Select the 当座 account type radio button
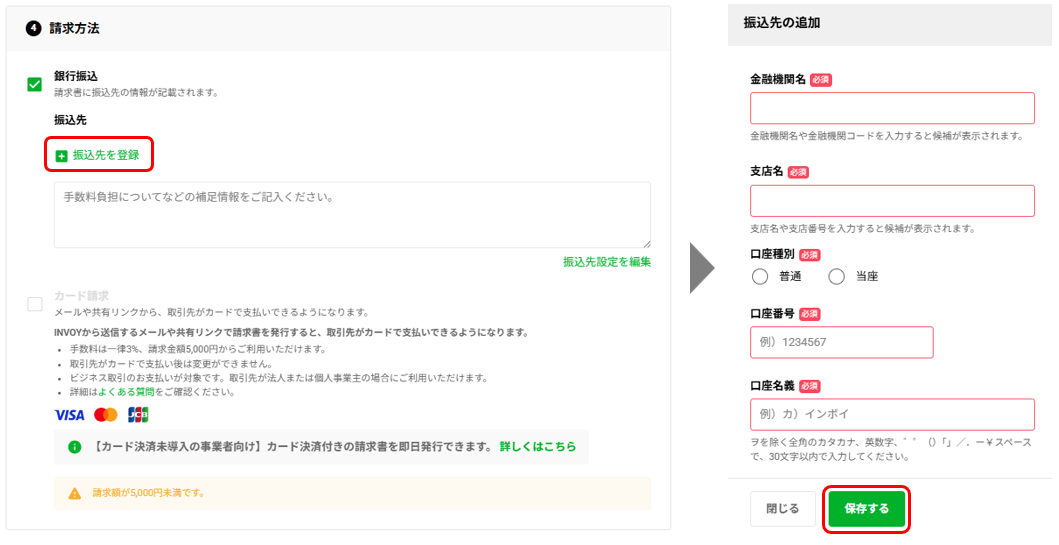 click(x=836, y=276)
